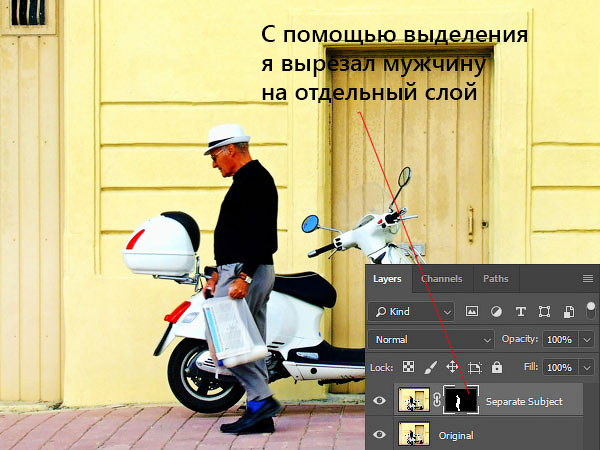The image size is (600, 450).
Task: Filter for adjustment layers icon
Action: point(496,312)
